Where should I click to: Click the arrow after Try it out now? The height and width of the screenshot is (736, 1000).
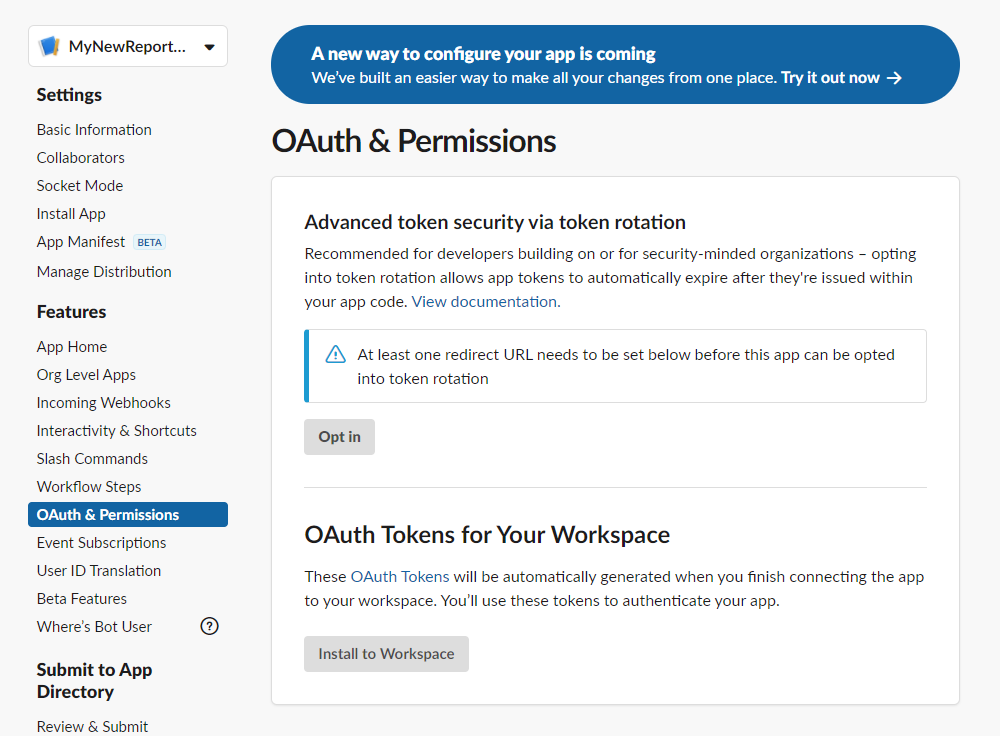pyautogui.click(x=895, y=78)
